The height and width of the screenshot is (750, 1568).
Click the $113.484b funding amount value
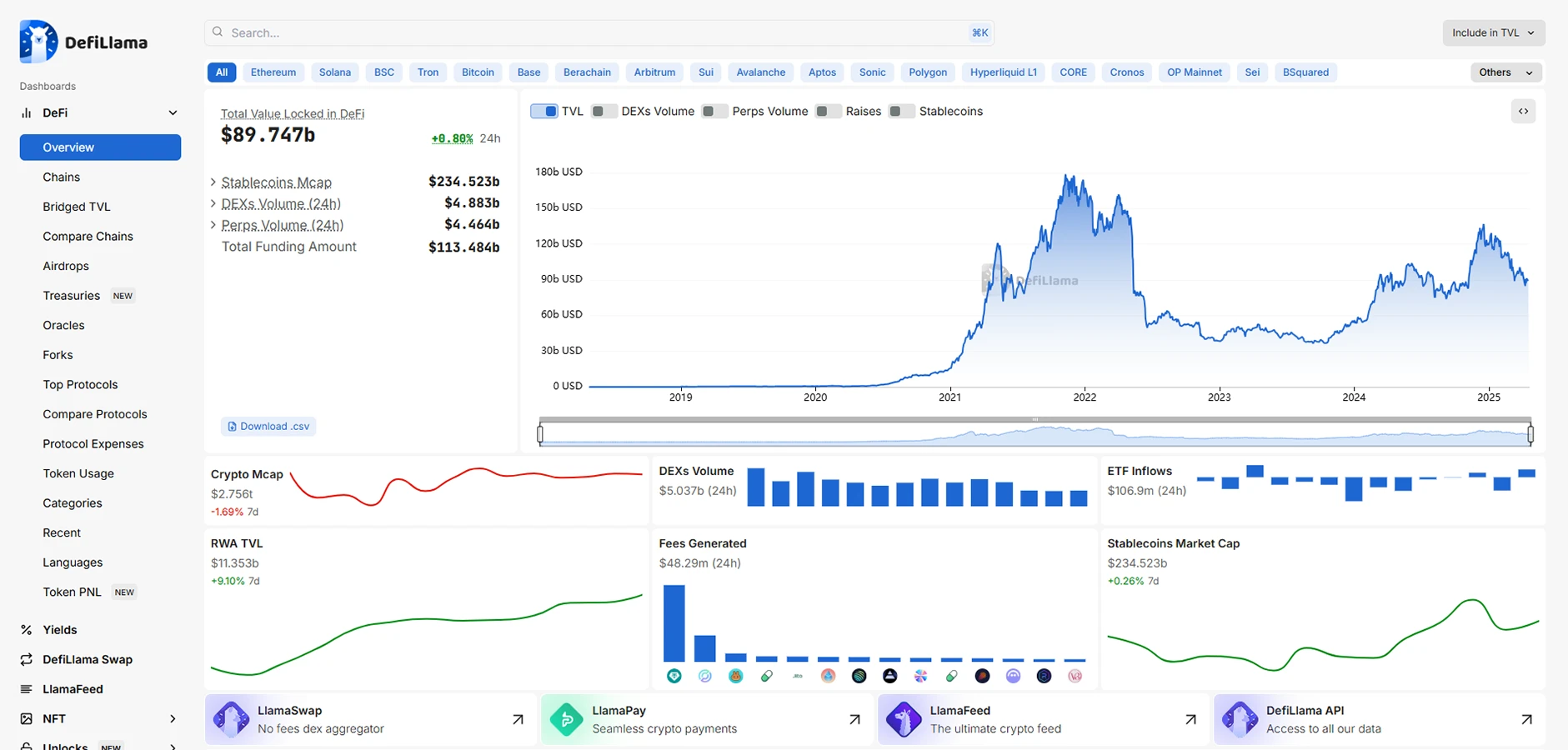(x=463, y=247)
